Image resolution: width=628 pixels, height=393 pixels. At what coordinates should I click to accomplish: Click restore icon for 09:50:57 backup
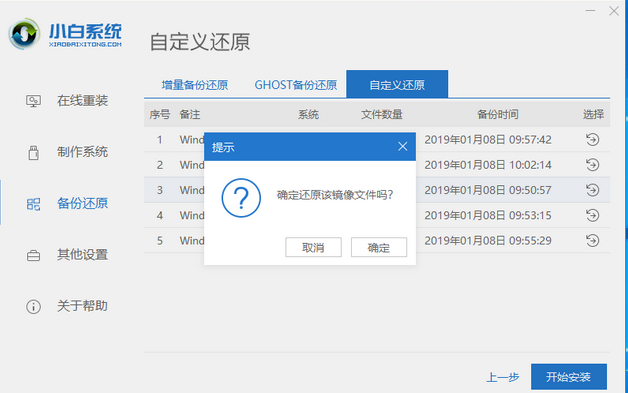(x=592, y=190)
